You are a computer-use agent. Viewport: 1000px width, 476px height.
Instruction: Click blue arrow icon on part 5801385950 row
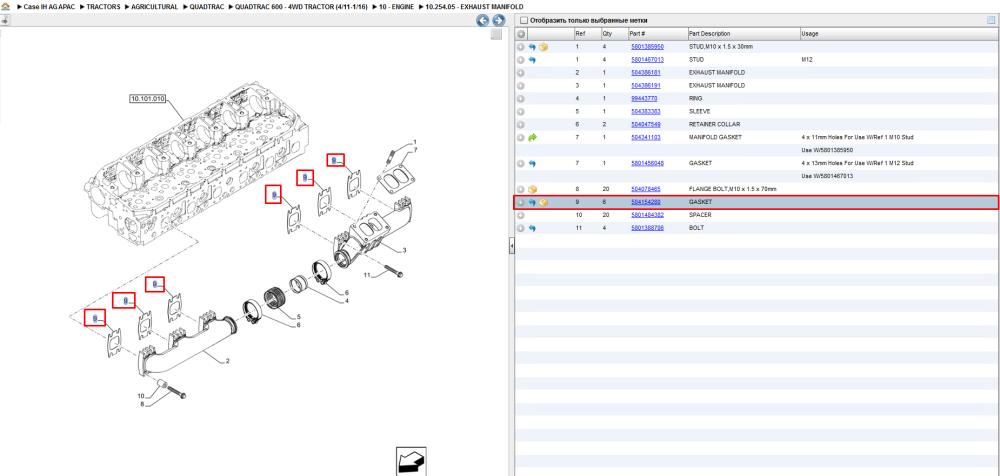pyautogui.click(x=532, y=47)
